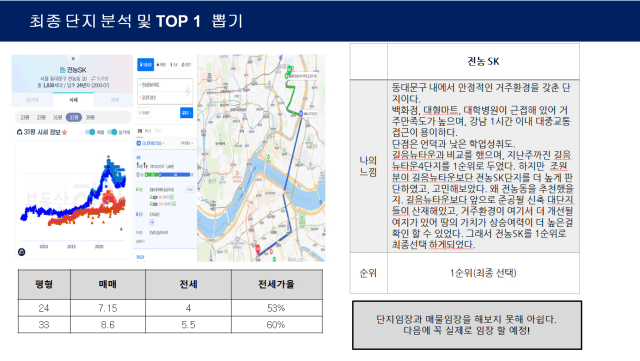Image resolution: width=640 pixels, height=361 pixels.
Task: Click the red destination marker on the map
Action: point(258,249)
